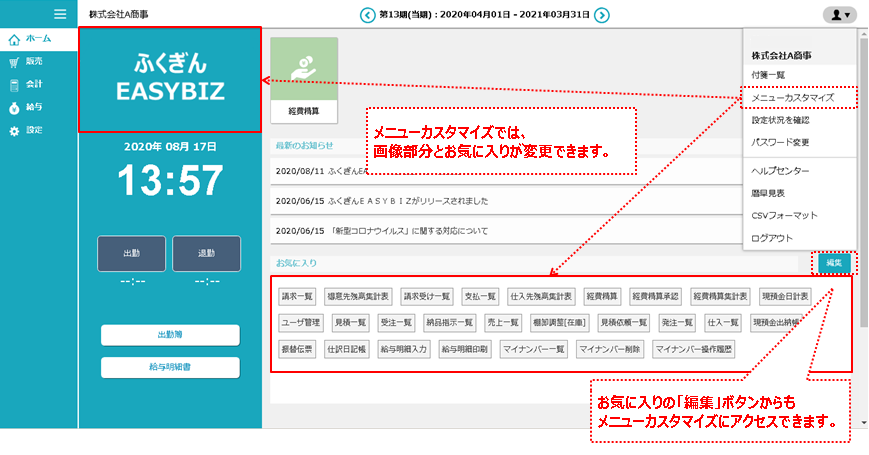Image resolution: width=869 pixels, height=455 pixels.
Task: Click the 売上一覧 favorite button
Action: pyautogui.click(x=503, y=323)
